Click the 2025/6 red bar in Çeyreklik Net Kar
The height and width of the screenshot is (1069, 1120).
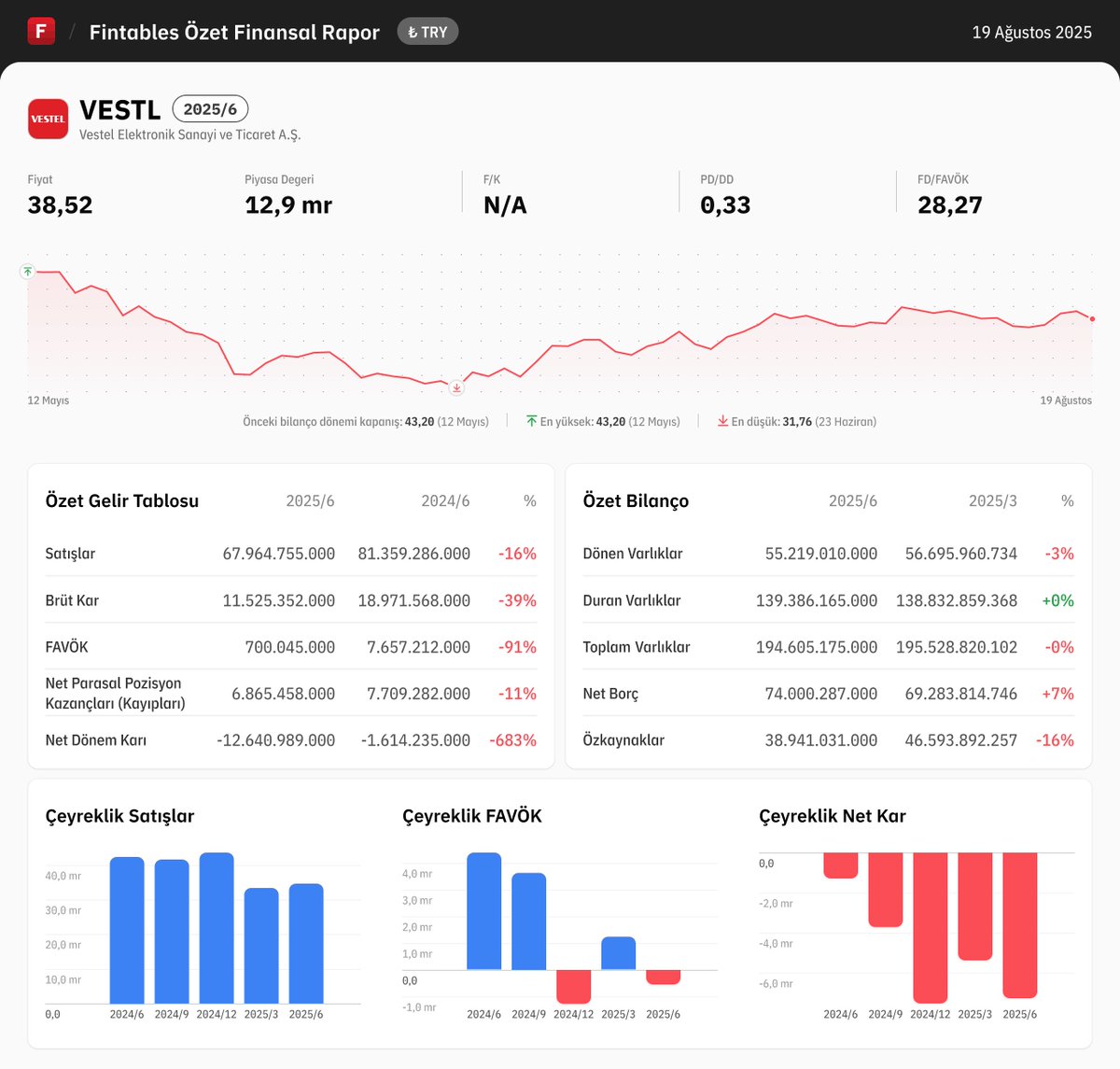pyautogui.click(x=1021, y=924)
